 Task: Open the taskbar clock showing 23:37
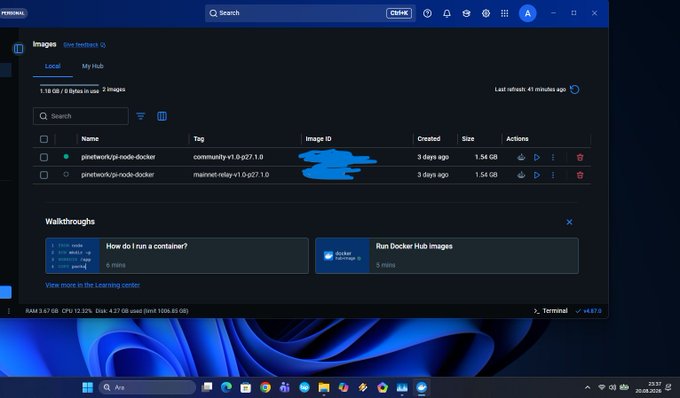click(x=648, y=387)
